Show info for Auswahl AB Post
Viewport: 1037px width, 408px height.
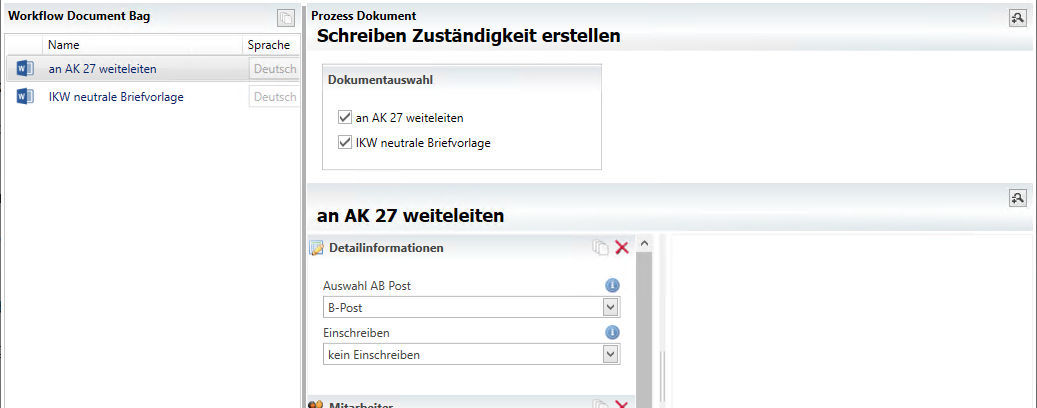[612, 286]
